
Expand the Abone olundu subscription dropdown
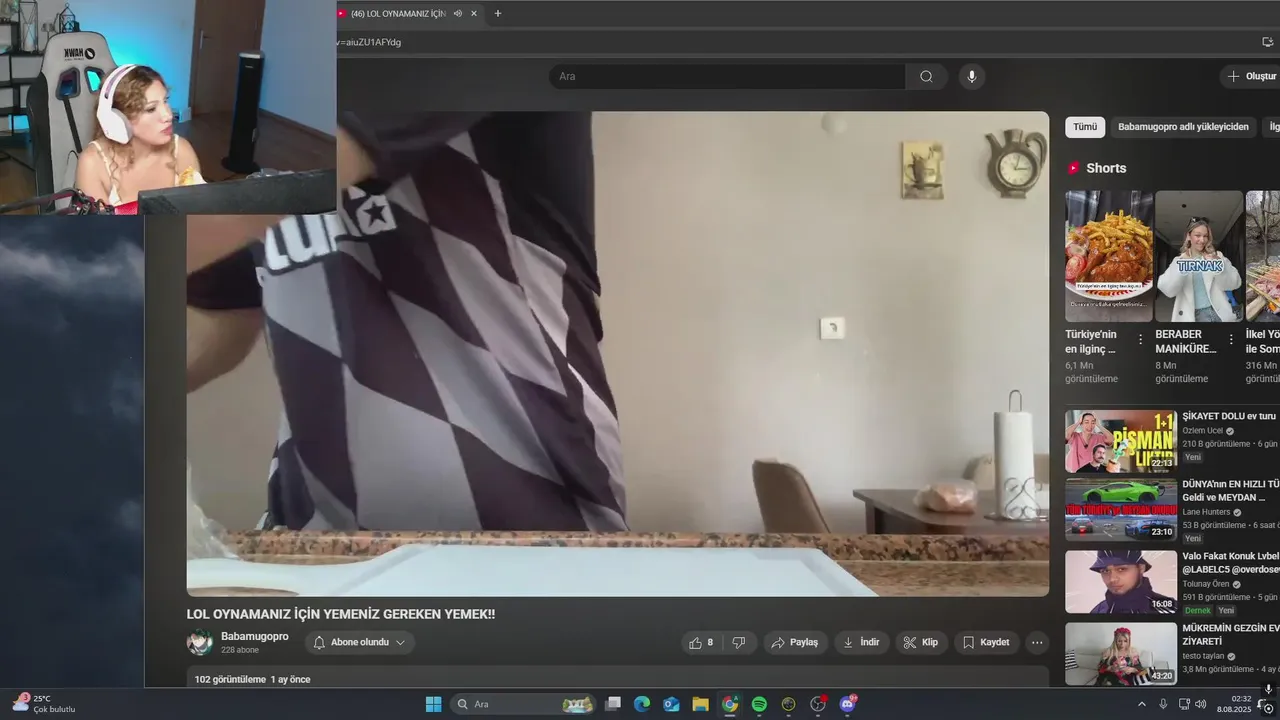point(360,642)
